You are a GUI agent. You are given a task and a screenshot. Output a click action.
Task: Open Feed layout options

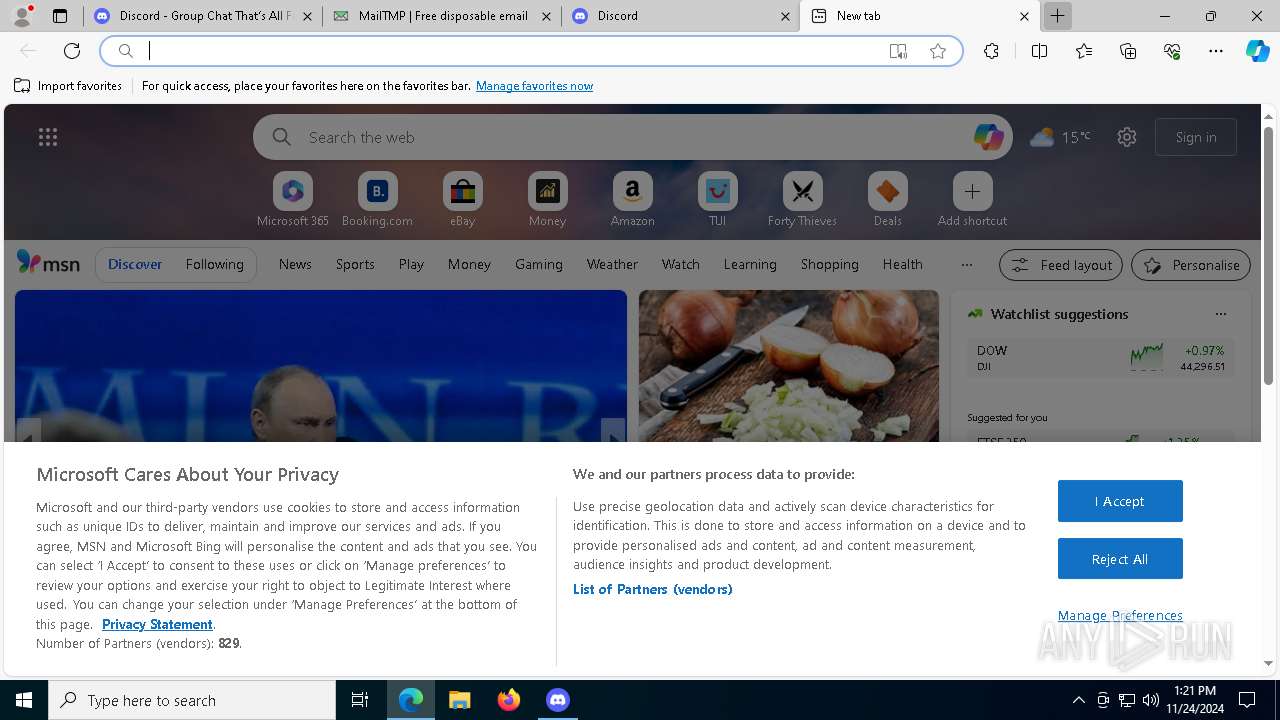tap(1061, 265)
